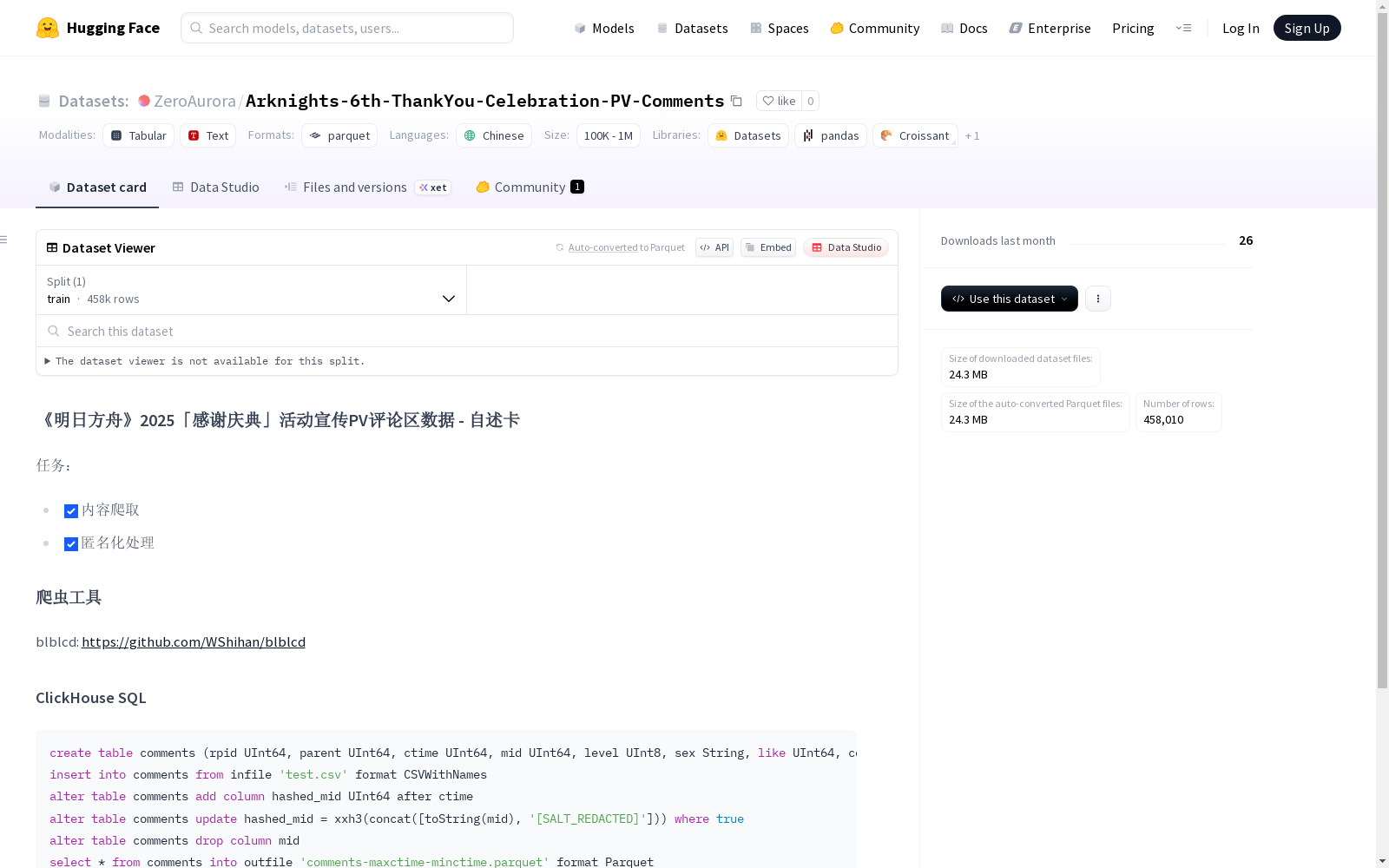This screenshot has height=868, width=1389.
Task: Click the Chinese language tag
Action: point(494,135)
